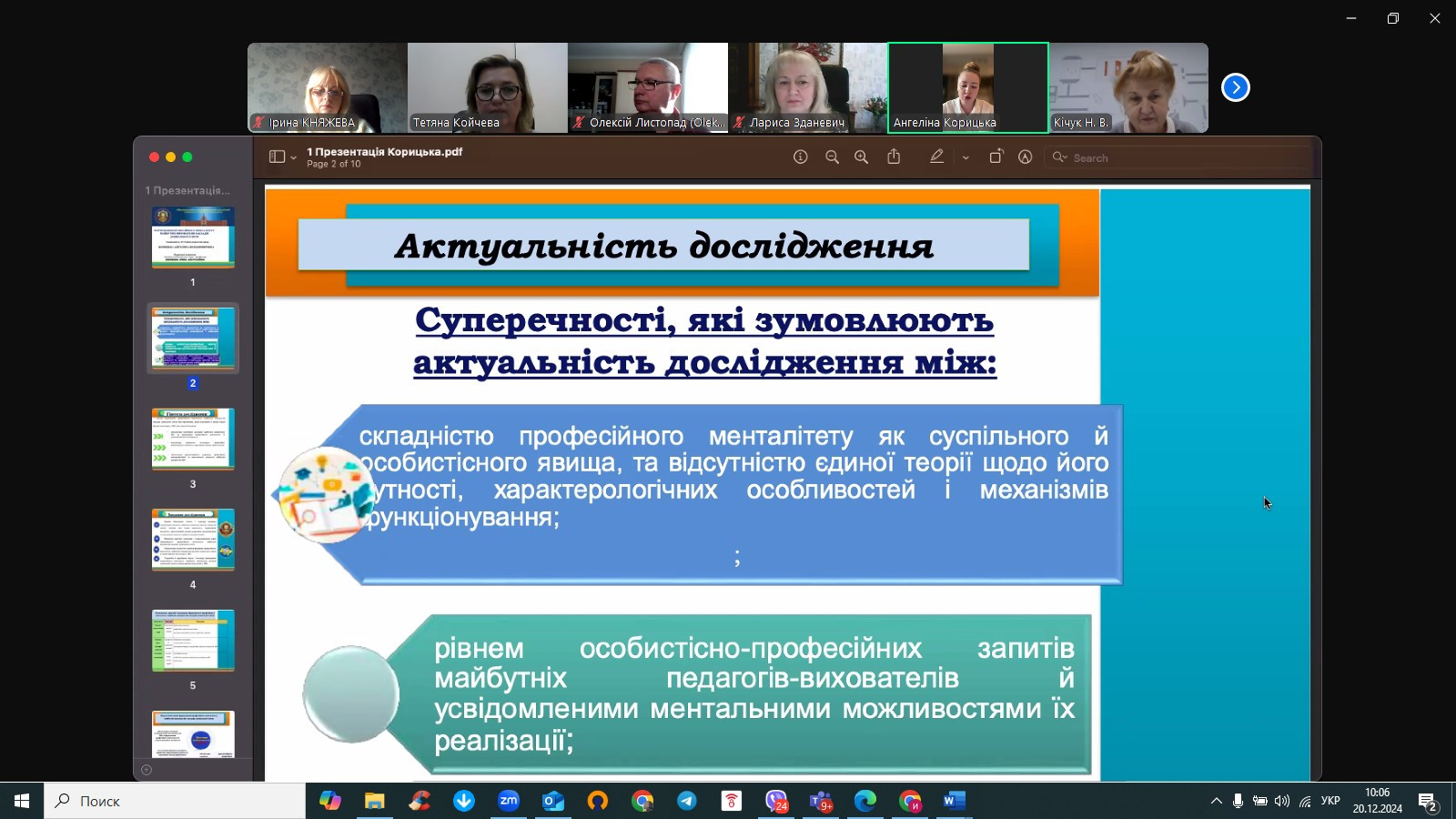This screenshot has width=1456, height=819.
Task: Open the Preview inspector info icon
Action: [x=801, y=157]
